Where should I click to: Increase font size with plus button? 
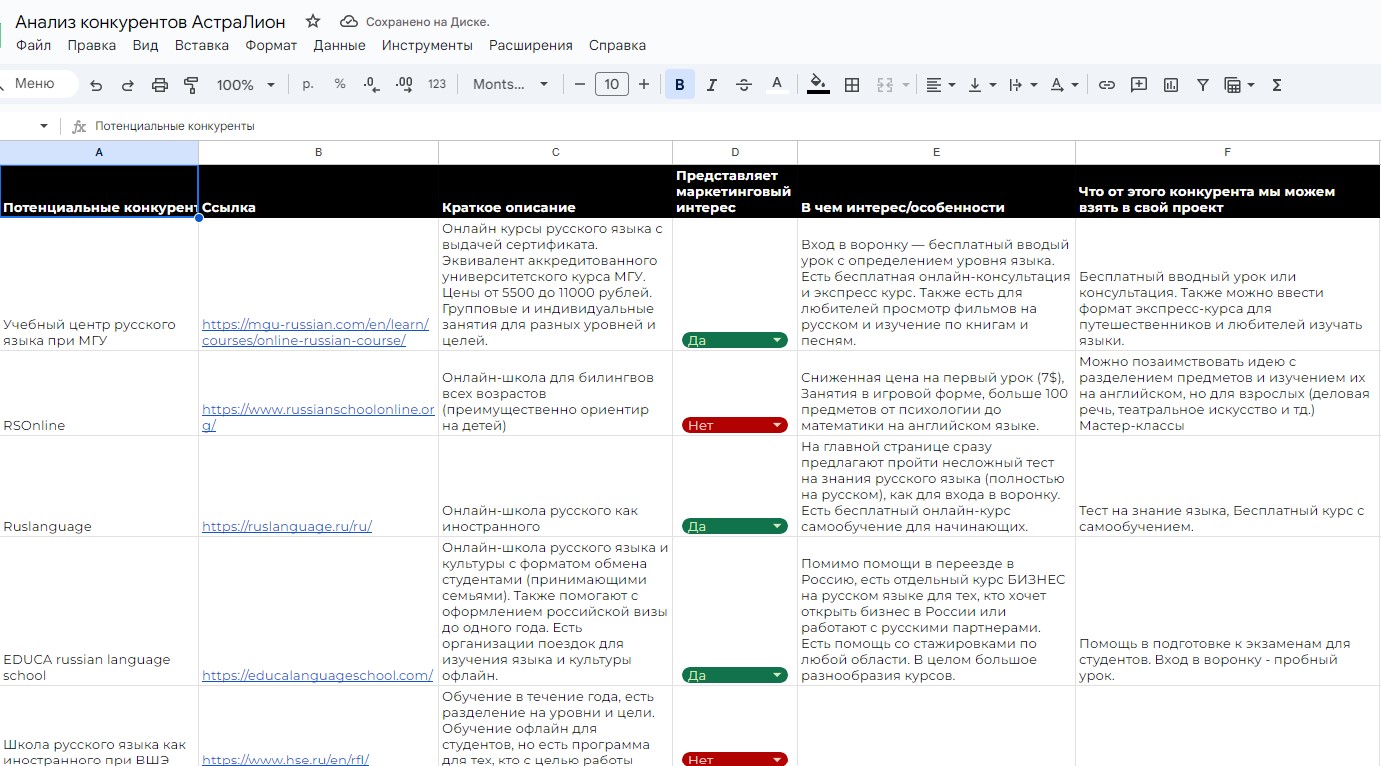644,85
